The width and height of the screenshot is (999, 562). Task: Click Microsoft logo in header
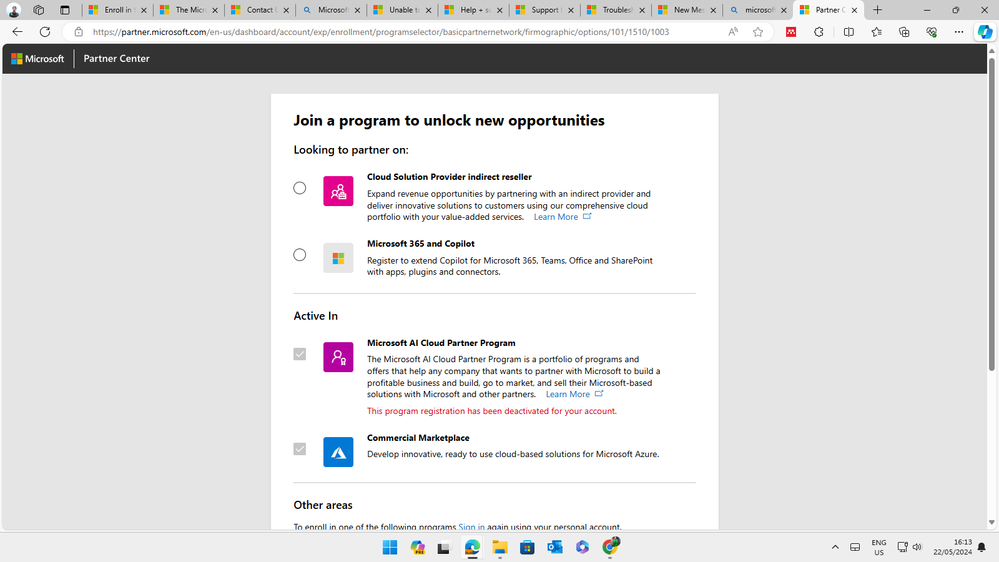[x=38, y=59]
